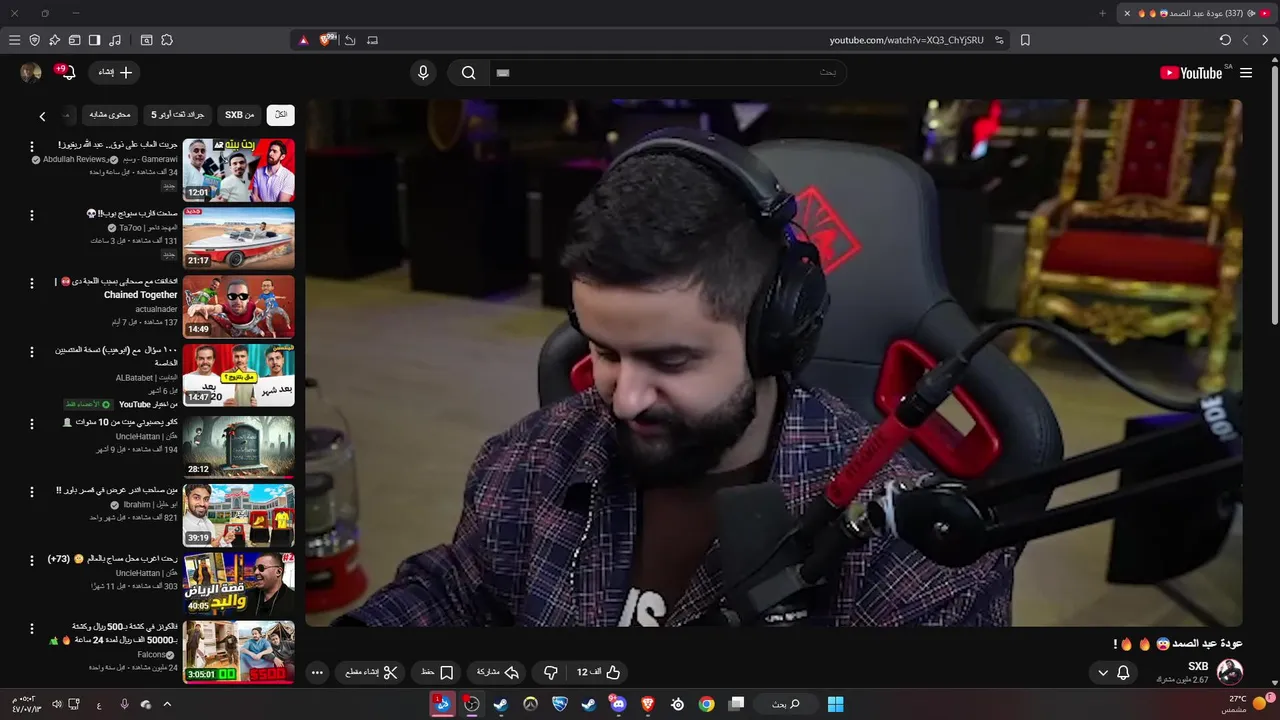Open the Chained Together video thumbnail
The image size is (1280, 720).
[239, 307]
